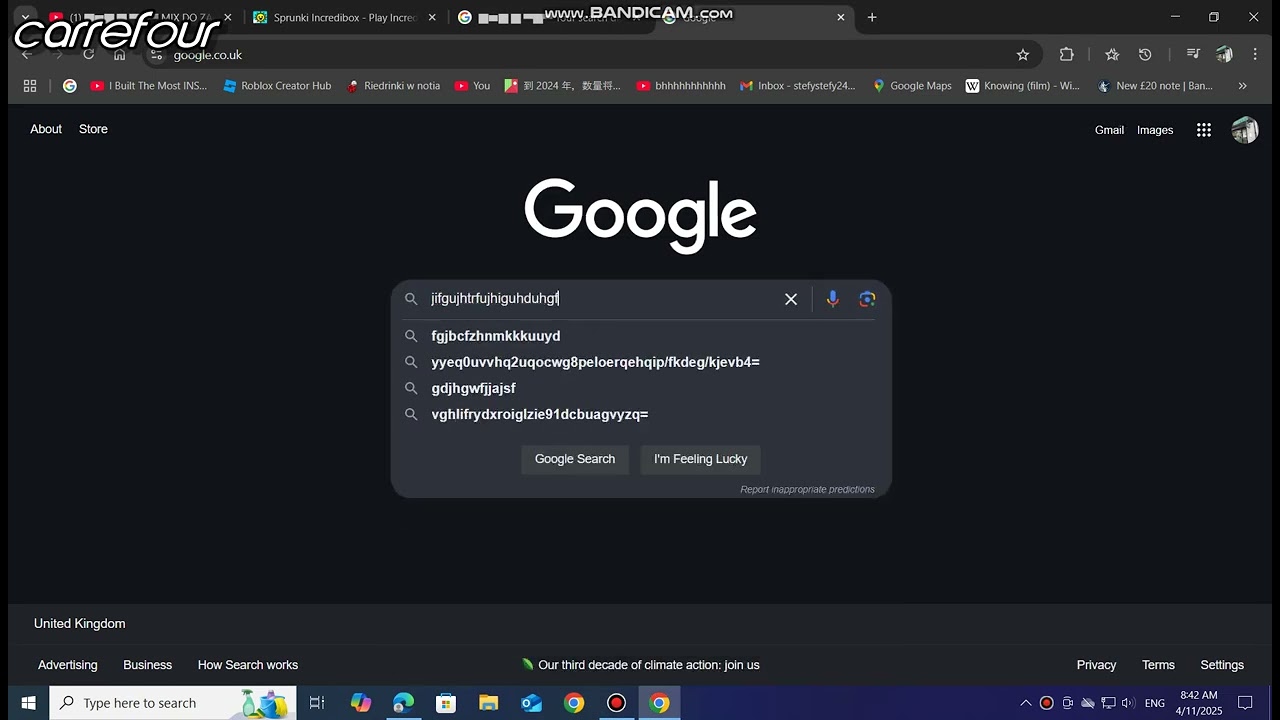Open the Chrome three-dot menu
Image resolution: width=1280 pixels, height=720 pixels.
(x=1253, y=55)
